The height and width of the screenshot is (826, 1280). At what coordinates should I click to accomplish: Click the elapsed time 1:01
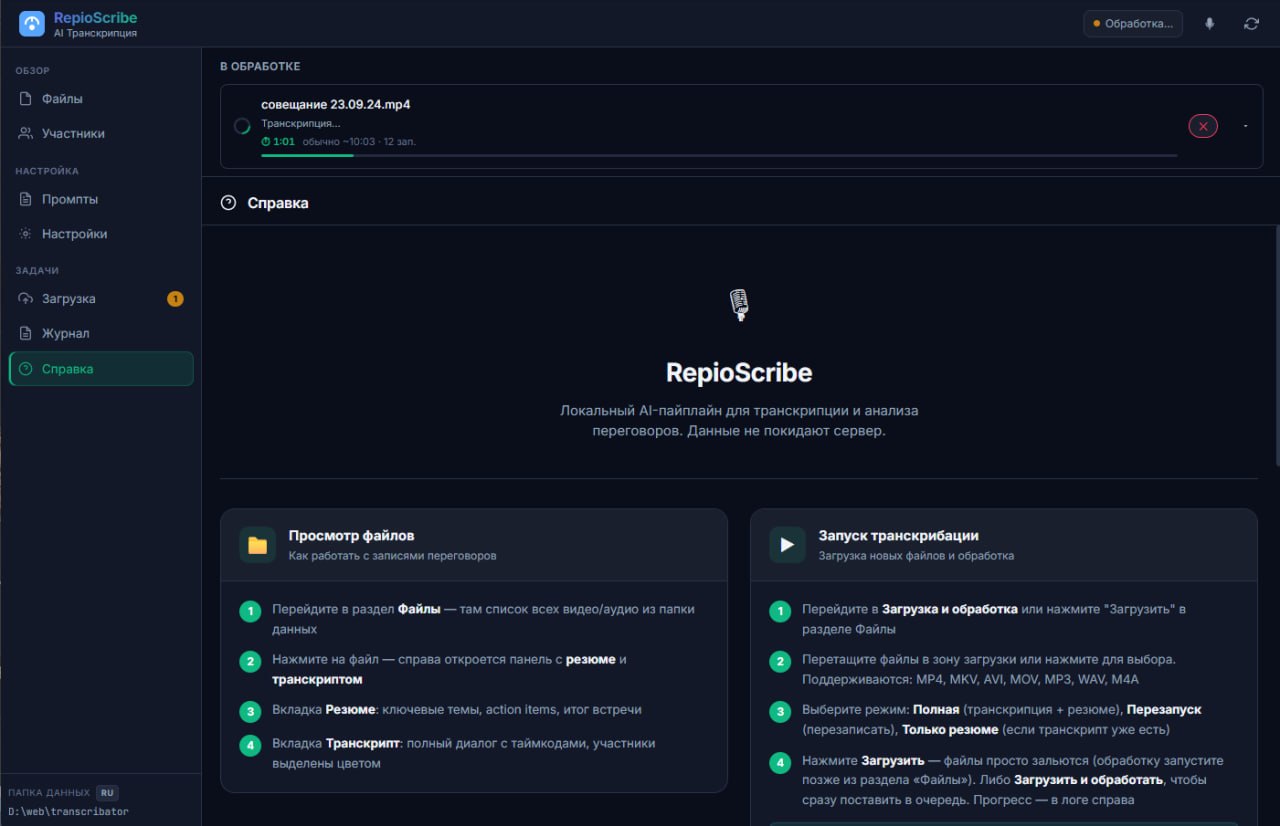(x=284, y=142)
